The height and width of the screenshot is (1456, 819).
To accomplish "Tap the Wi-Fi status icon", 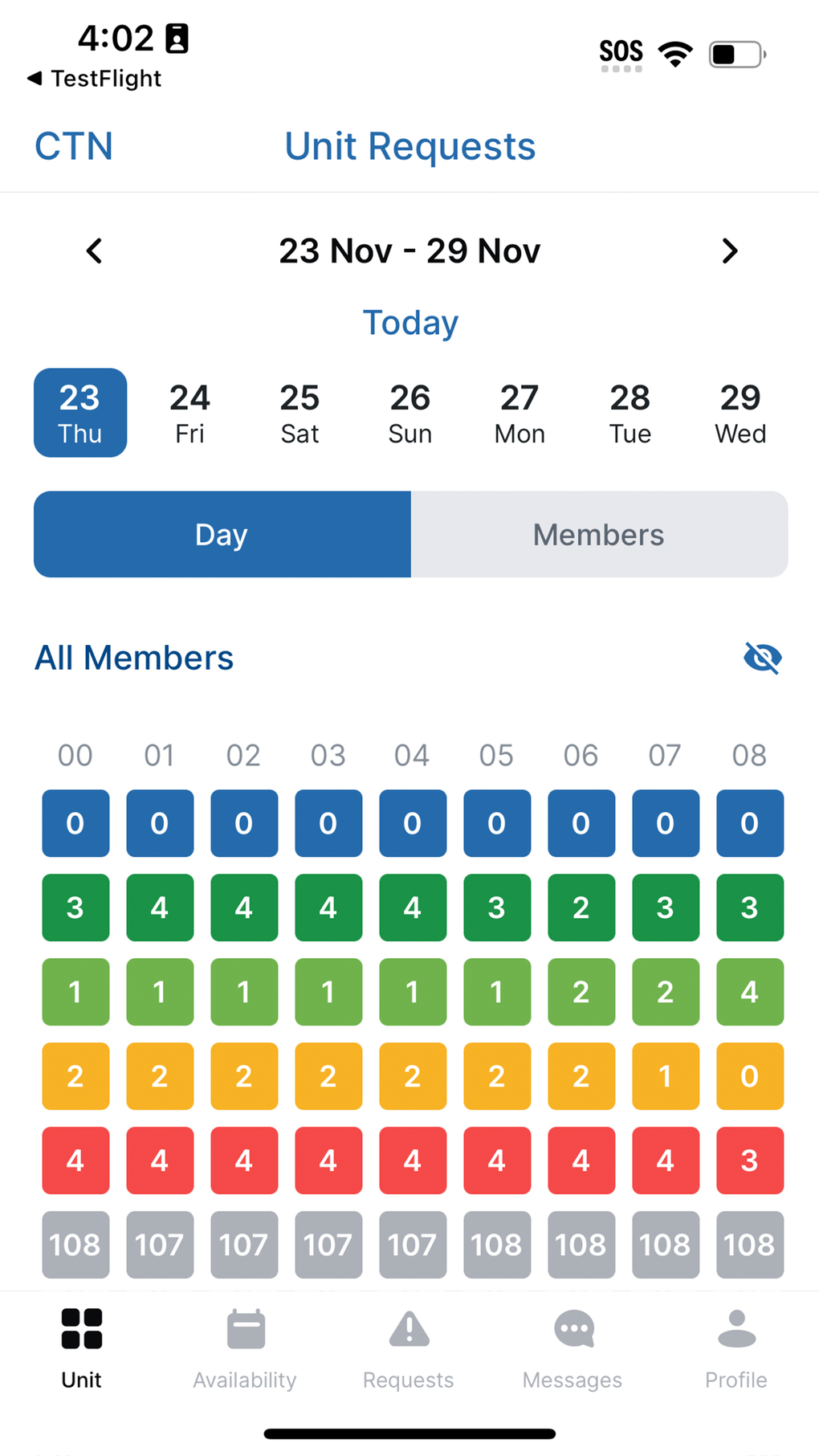I will point(675,54).
